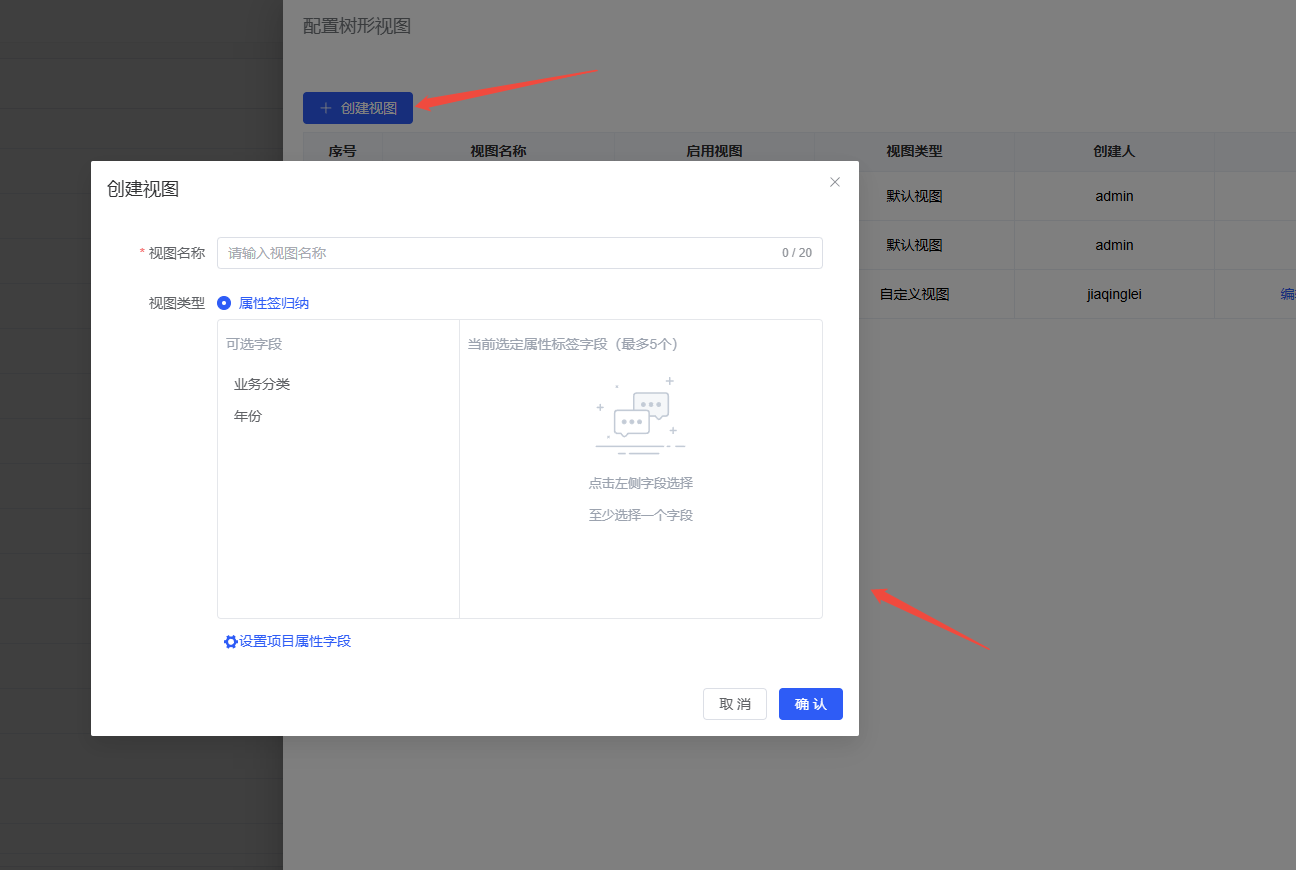Click the plus icon on 创建视图 button
This screenshot has width=1296, height=870.
[x=325, y=108]
